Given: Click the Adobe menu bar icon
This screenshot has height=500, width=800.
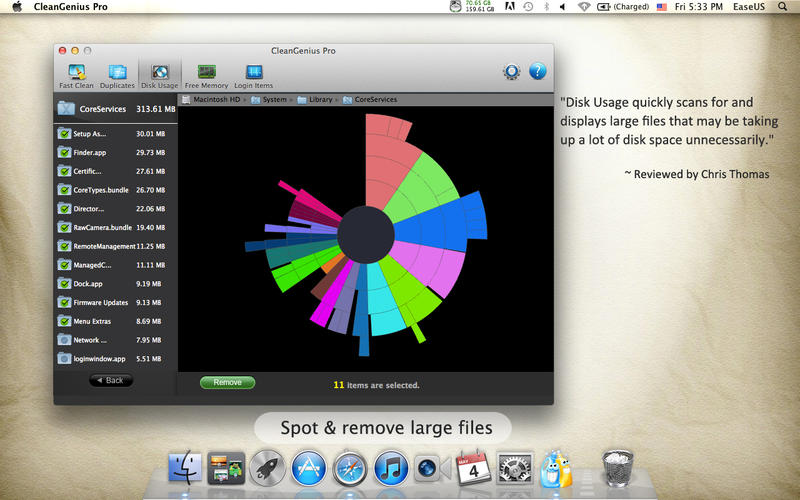Looking at the screenshot, I should [509, 7].
